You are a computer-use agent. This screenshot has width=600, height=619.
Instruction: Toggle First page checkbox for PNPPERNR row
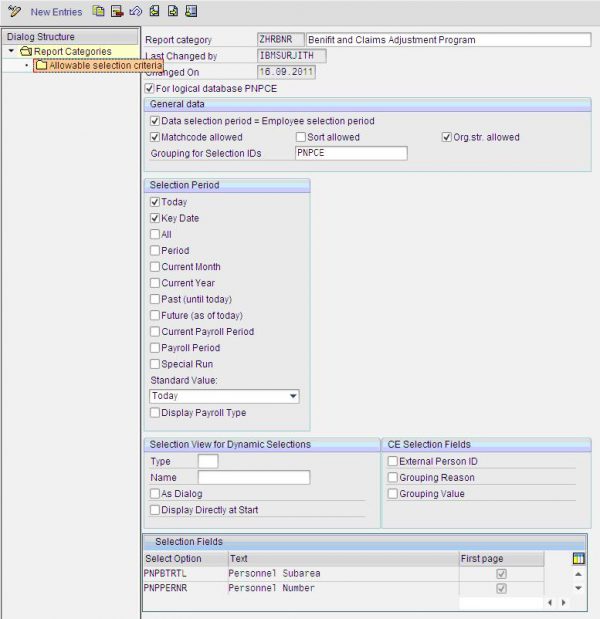pyautogui.click(x=501, y=588)
